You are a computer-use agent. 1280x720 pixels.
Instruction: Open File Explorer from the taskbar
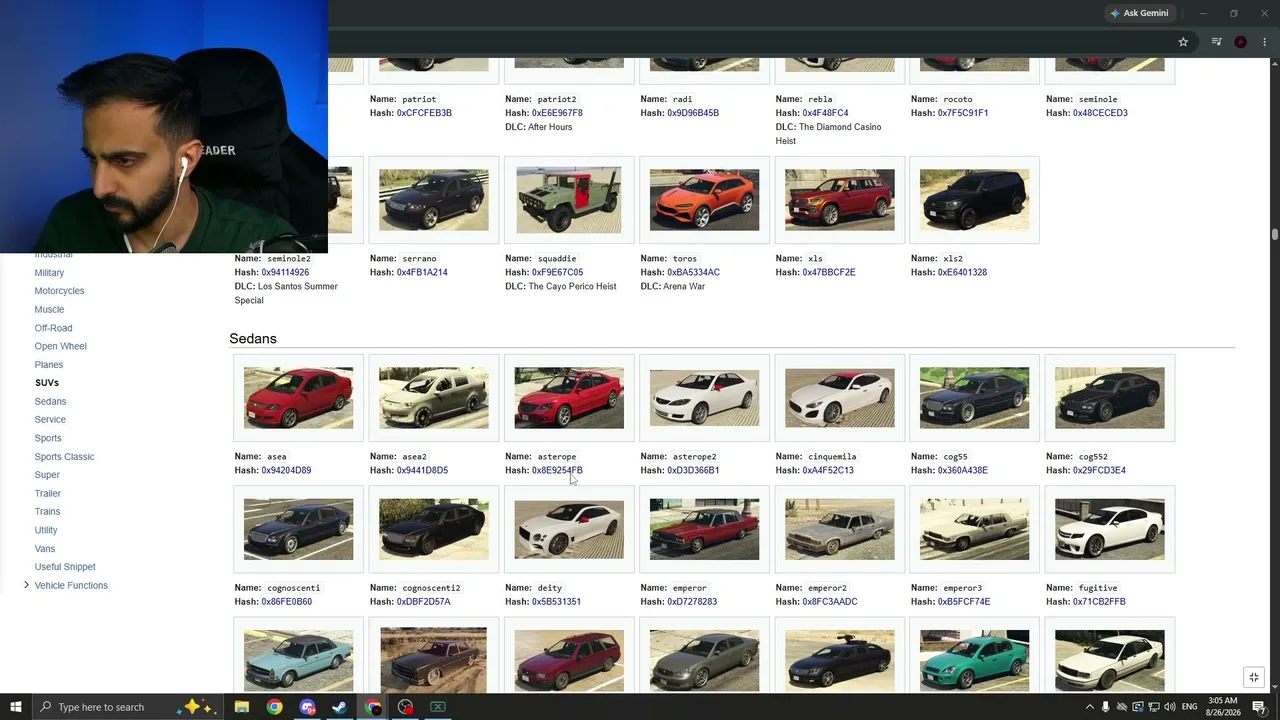(x=242, y=707)
